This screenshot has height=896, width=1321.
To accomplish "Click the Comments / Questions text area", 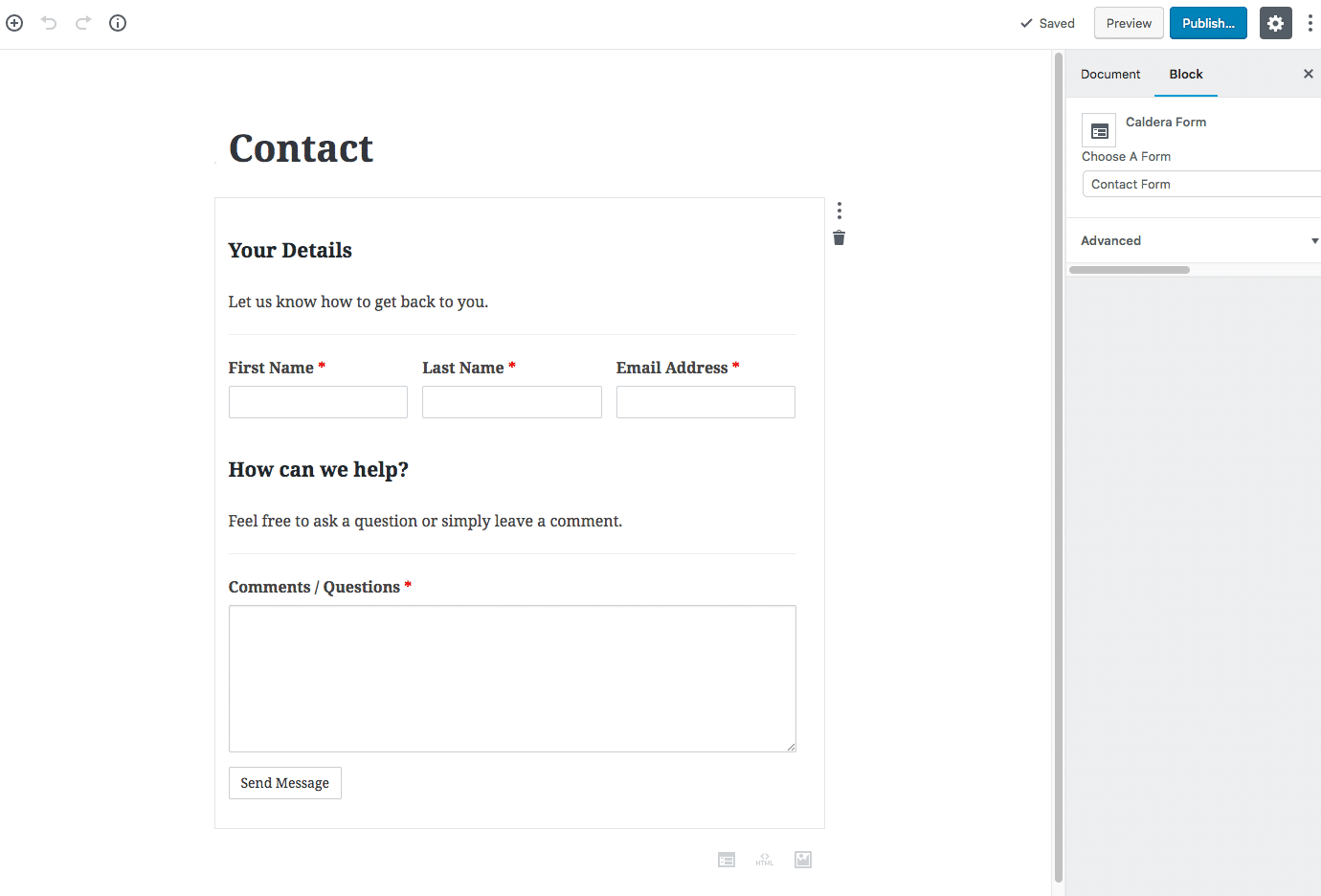I will tap(512, 679).
